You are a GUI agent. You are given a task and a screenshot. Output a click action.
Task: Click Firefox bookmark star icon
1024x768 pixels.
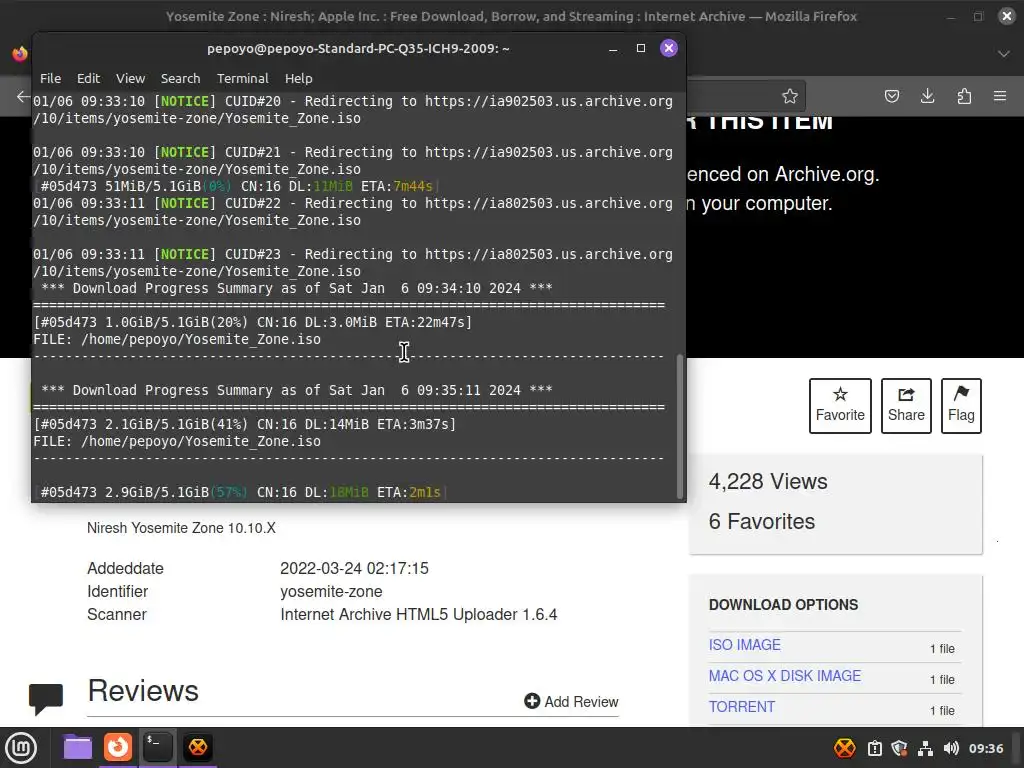(790, 97)
